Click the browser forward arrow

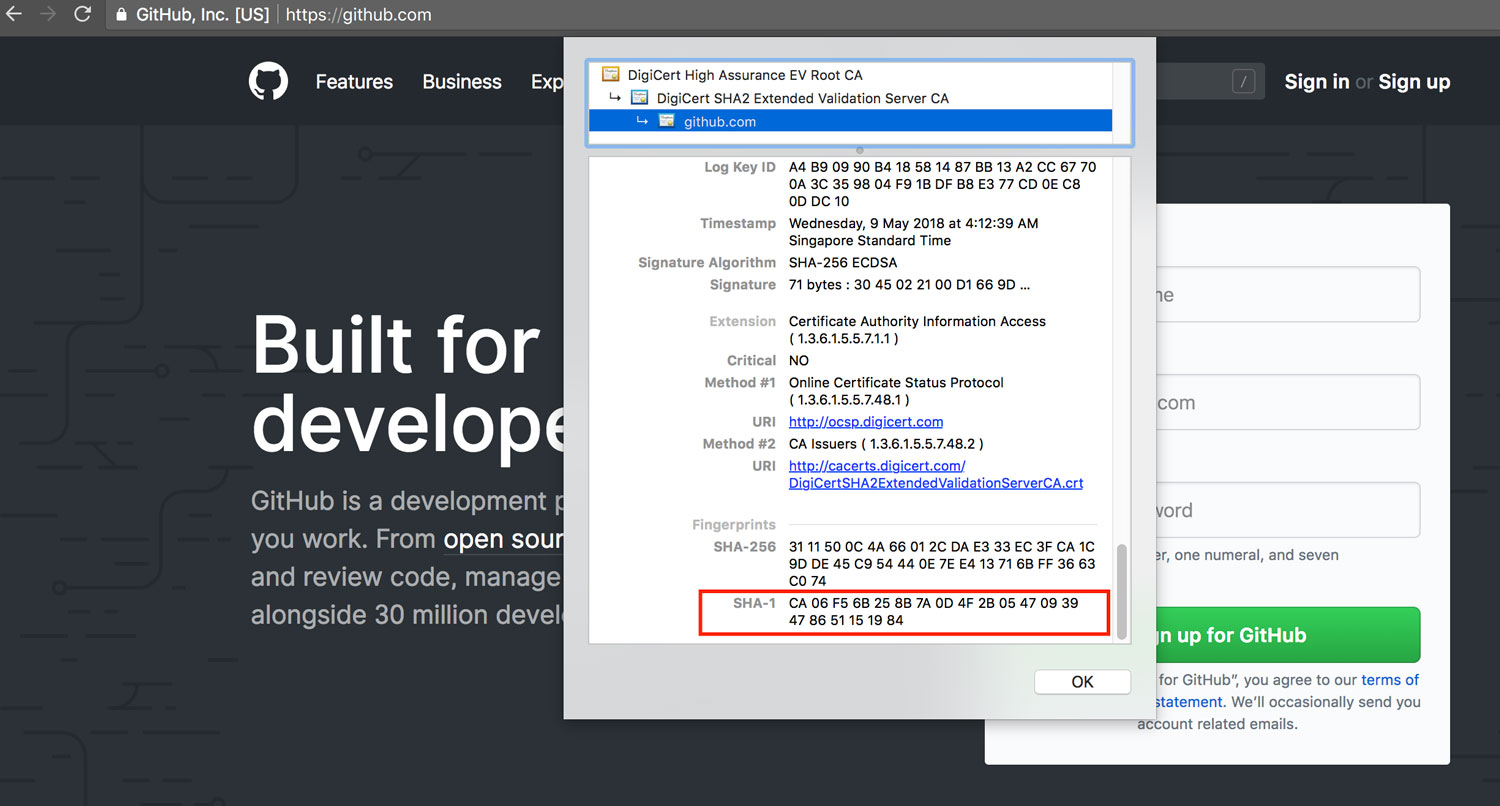[x=47, y=15]
